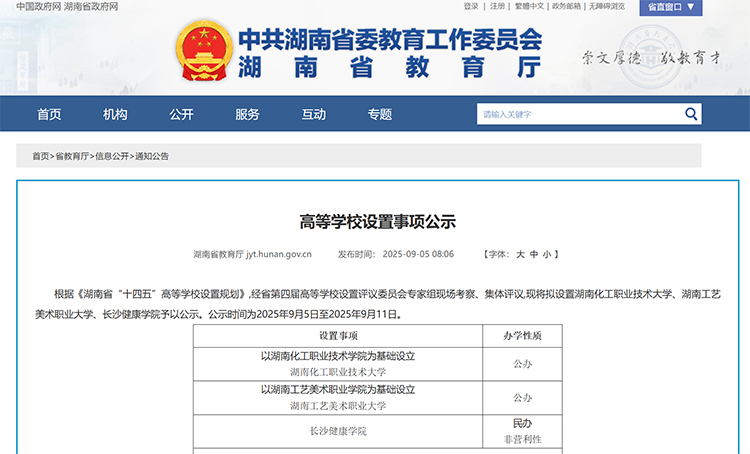Click the 登录 login link
Viewport: 750px width, 454px height.
click(x=471, y=6)
